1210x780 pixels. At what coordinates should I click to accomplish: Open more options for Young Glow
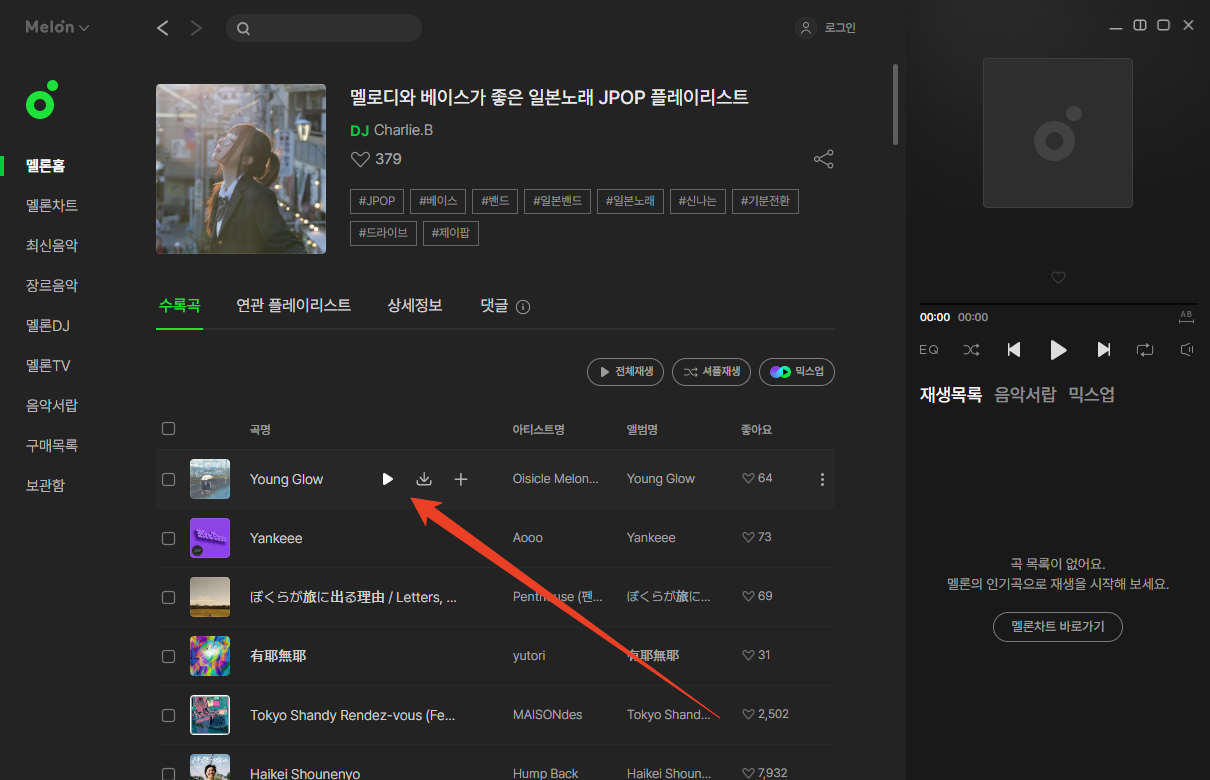coord(822,479)
